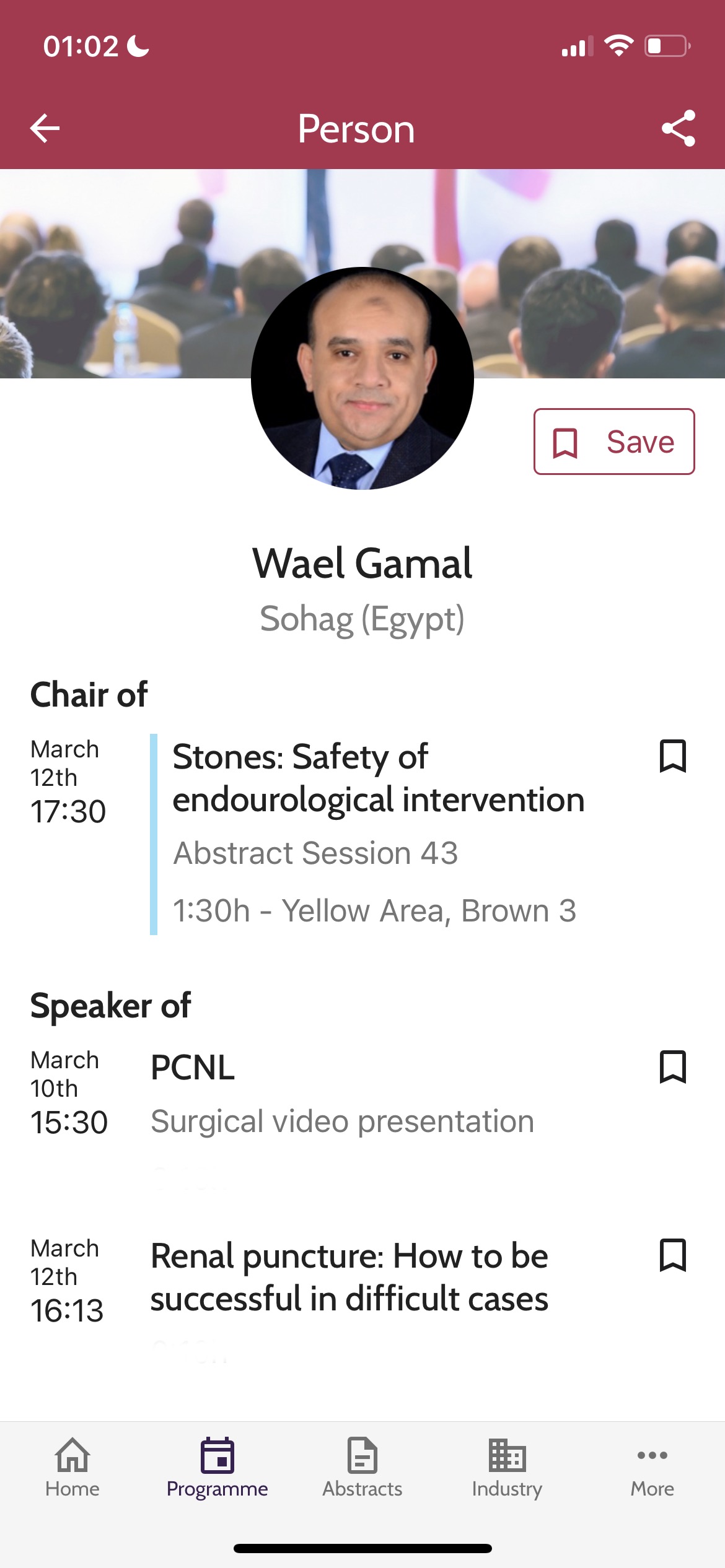Screen dimensions: 725x1568
Task: Tap the cellular signal bars icon
Action: [x=576, y=47]
